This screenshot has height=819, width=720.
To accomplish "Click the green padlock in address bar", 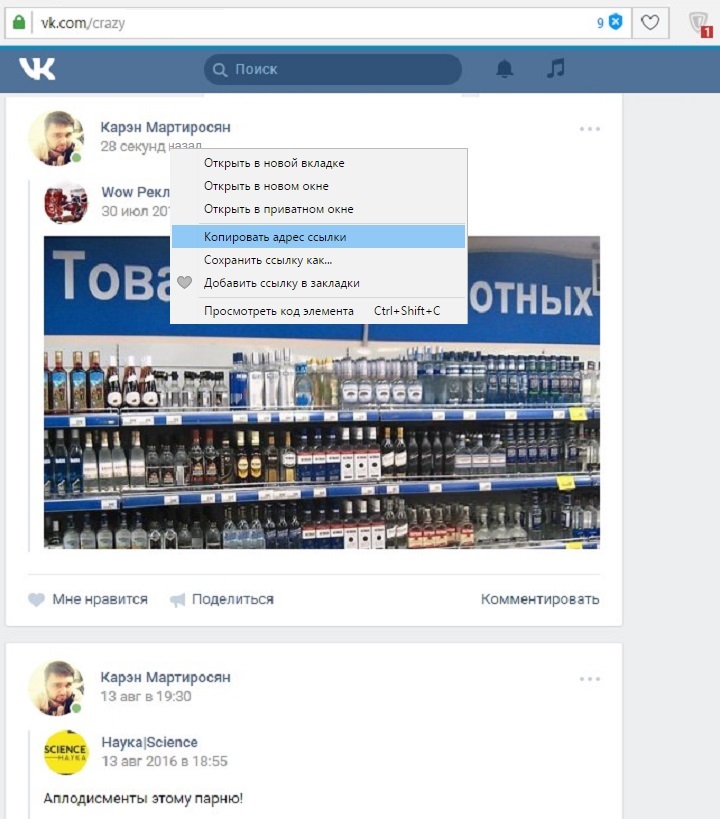I will point(18,22).
